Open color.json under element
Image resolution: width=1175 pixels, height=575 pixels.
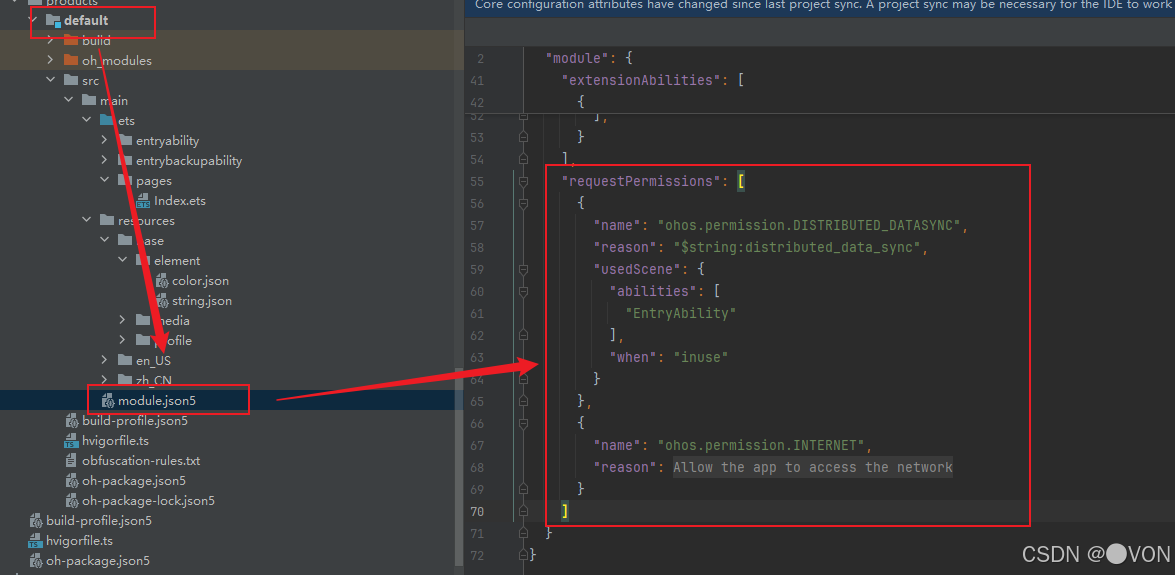200,281
